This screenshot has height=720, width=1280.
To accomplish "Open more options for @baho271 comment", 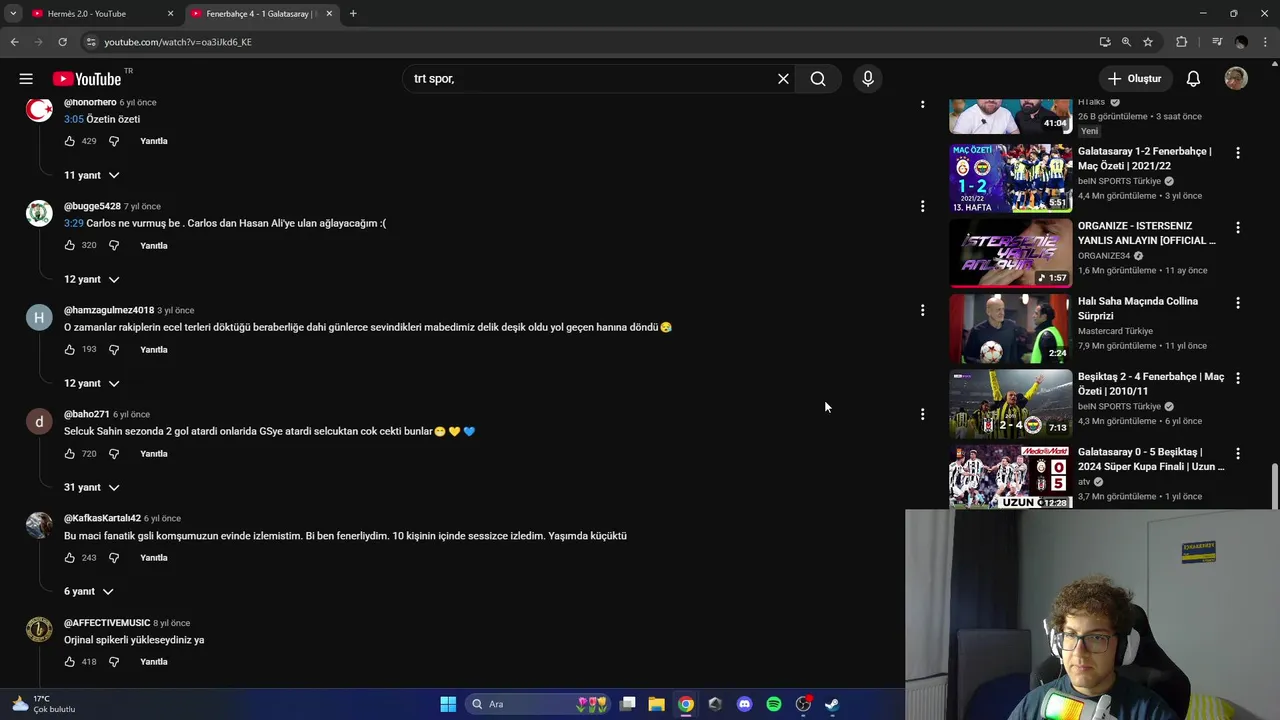I will [922, 414].
